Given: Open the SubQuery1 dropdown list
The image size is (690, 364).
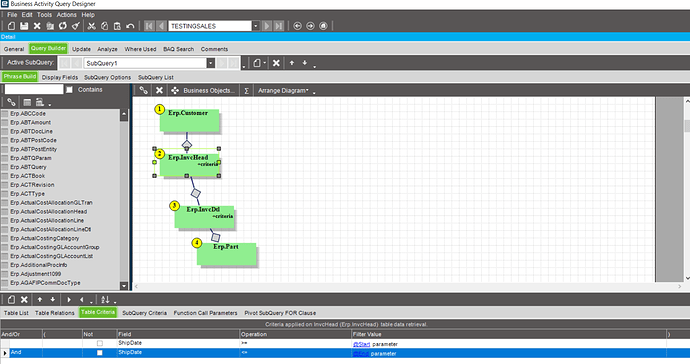Looking at the screenshot, I should (x=211, y=63).
